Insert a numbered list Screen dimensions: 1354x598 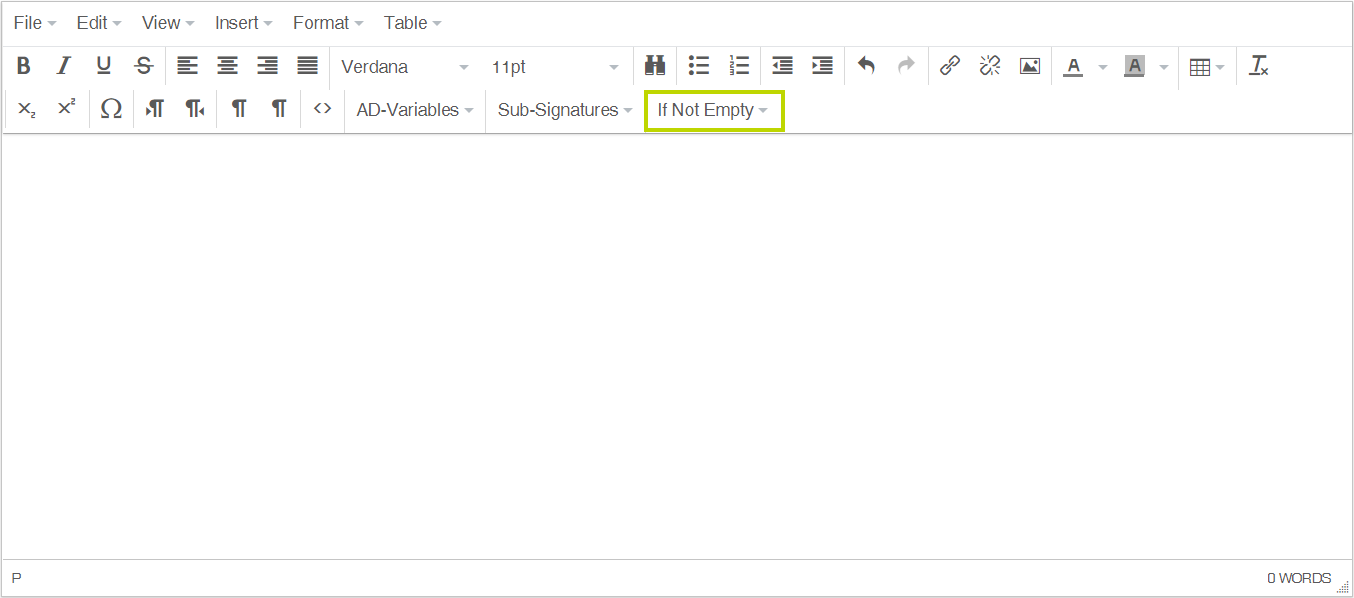pyautogui.click(x=739, y=66)
